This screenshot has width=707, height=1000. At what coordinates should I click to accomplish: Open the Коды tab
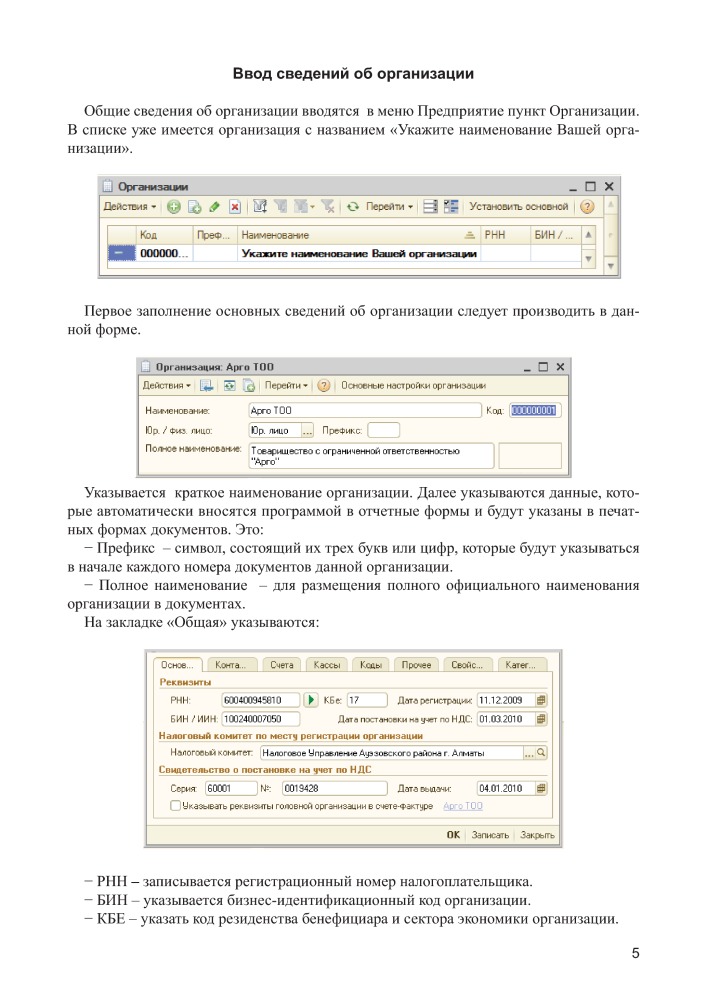(370, 665)
